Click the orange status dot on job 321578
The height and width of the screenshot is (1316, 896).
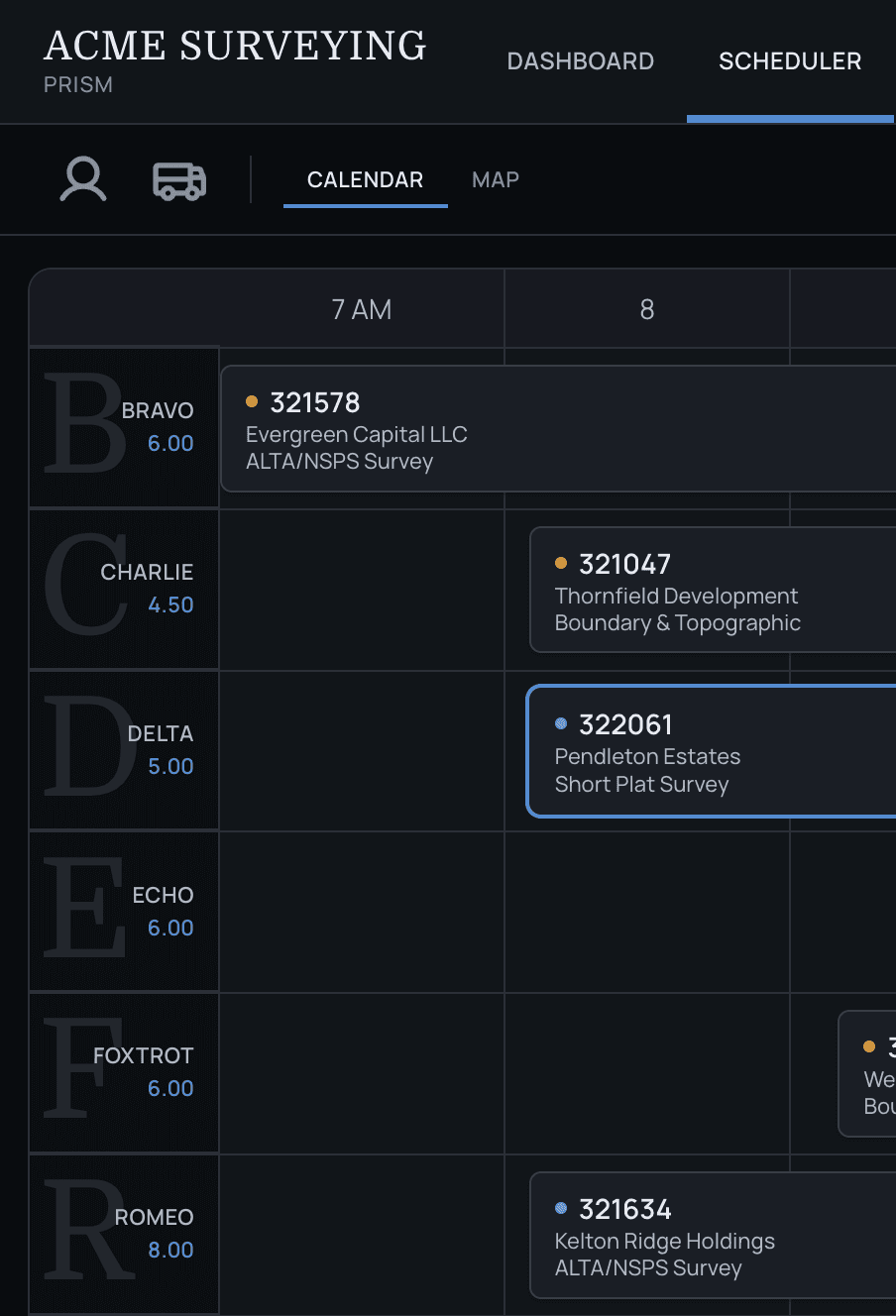coord(252,401)
